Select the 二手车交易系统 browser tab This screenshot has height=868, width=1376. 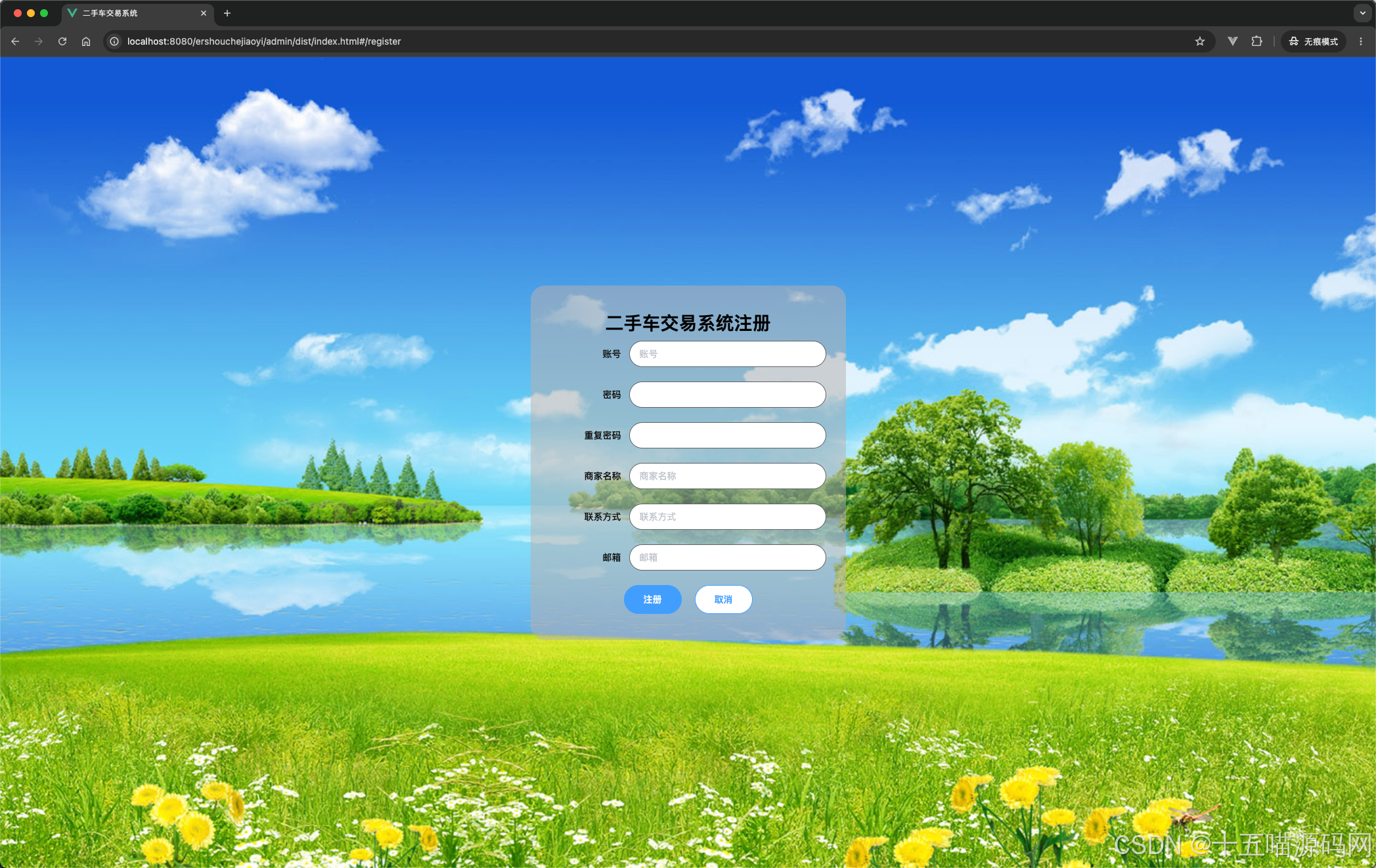[138, 13]
